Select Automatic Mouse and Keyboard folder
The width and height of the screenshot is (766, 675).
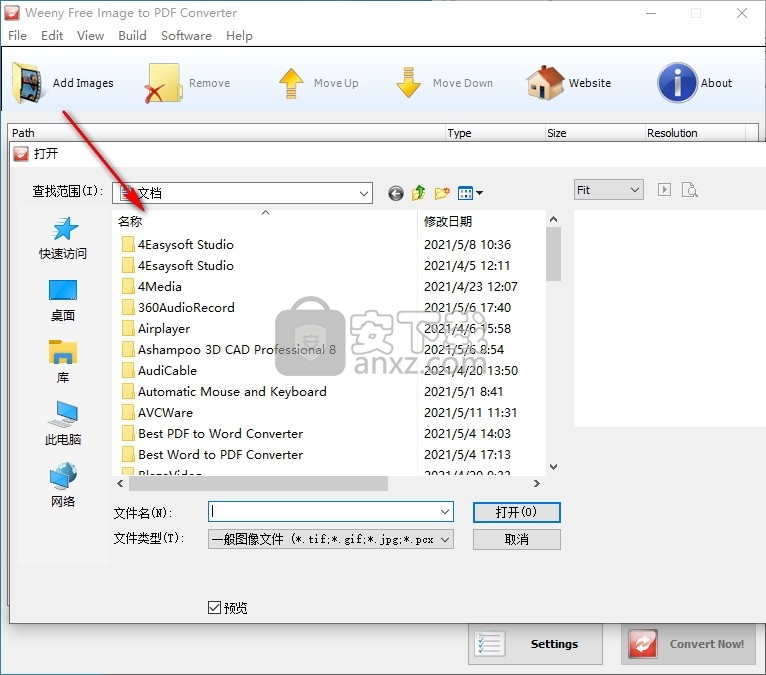tap(232, 391)
